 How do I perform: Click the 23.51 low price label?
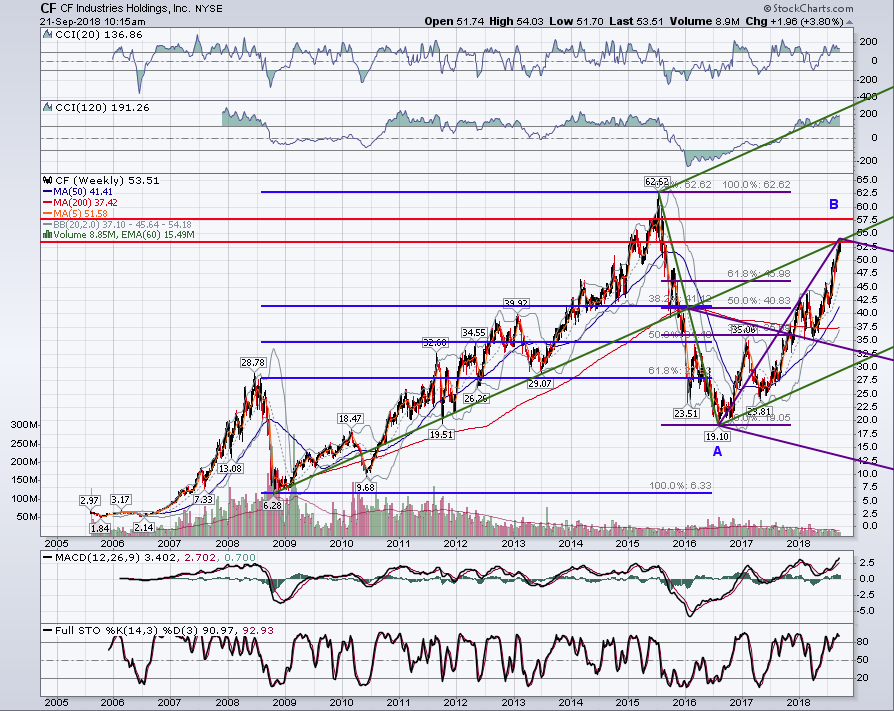click(x=685, y=413)
